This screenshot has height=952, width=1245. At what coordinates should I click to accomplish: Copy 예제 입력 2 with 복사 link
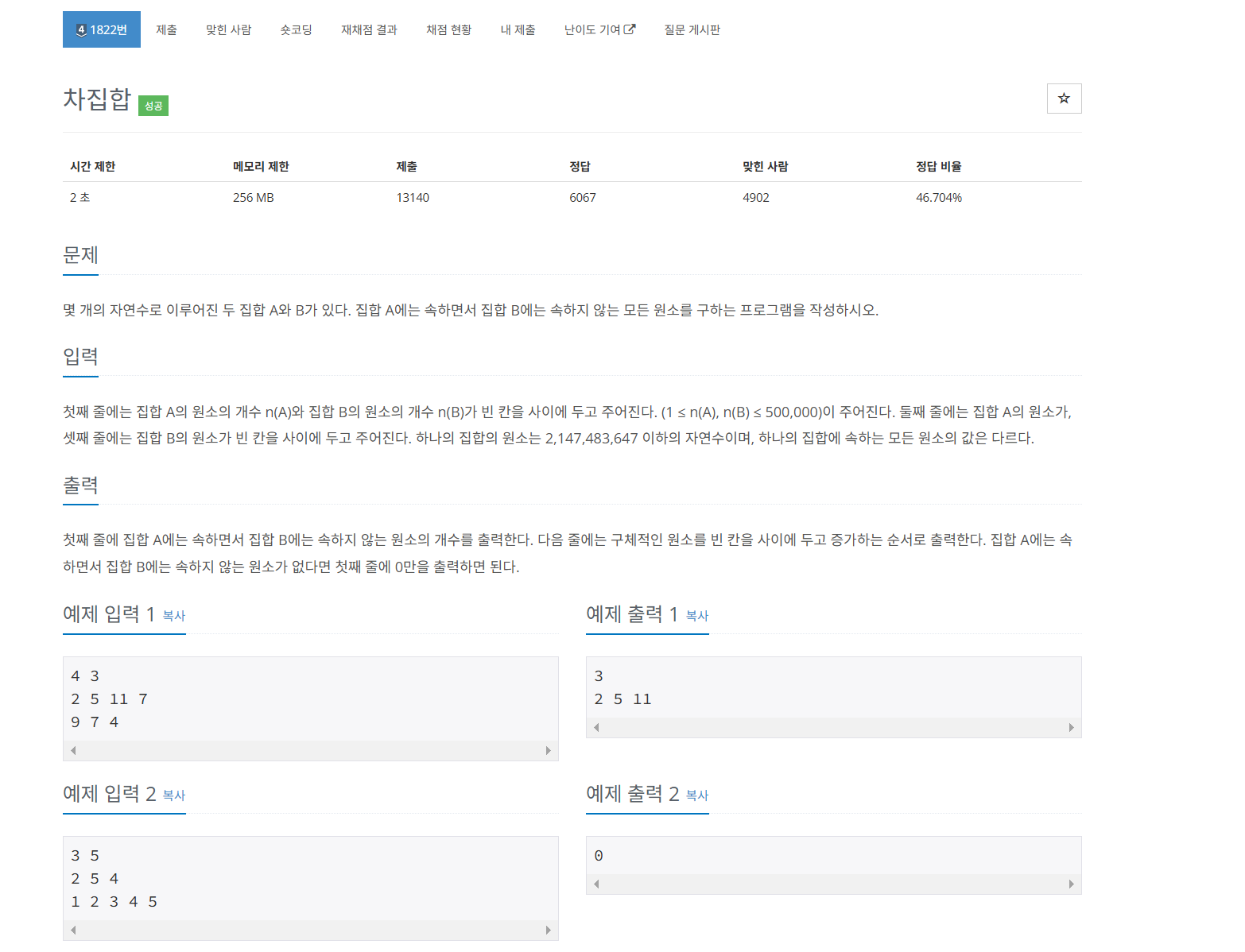pos(174,795)
